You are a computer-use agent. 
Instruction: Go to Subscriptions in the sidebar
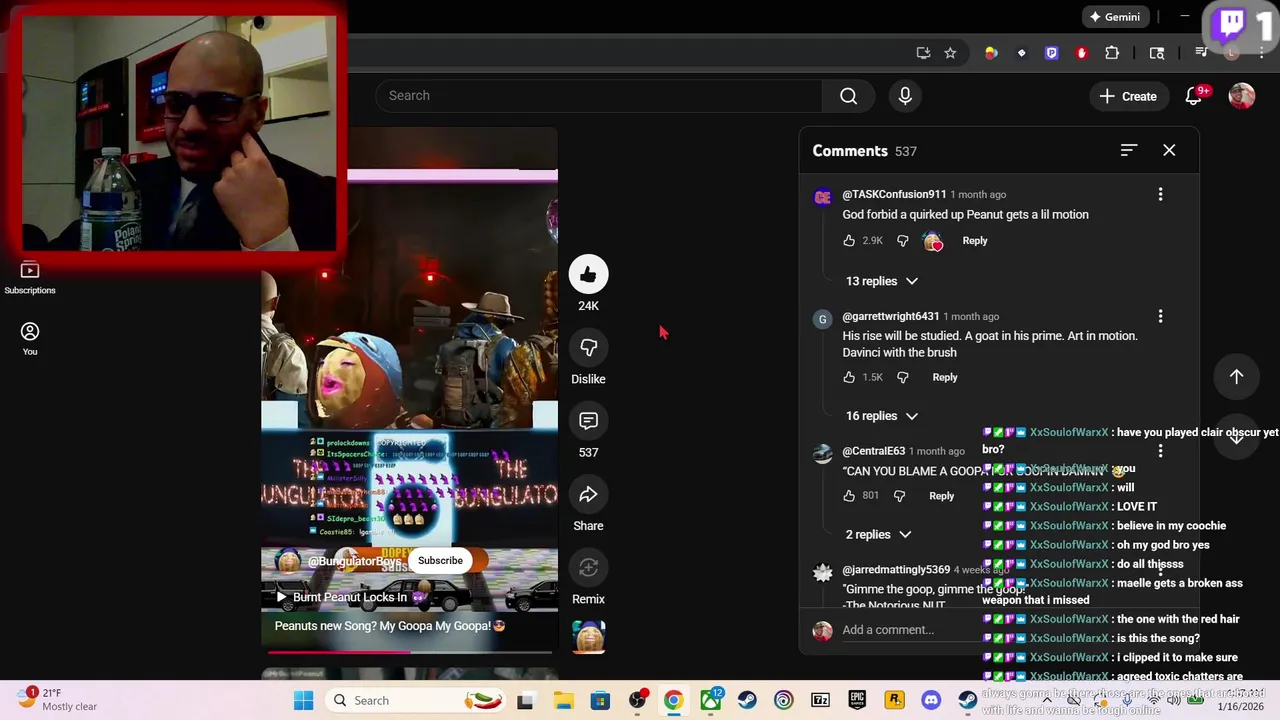30,278
